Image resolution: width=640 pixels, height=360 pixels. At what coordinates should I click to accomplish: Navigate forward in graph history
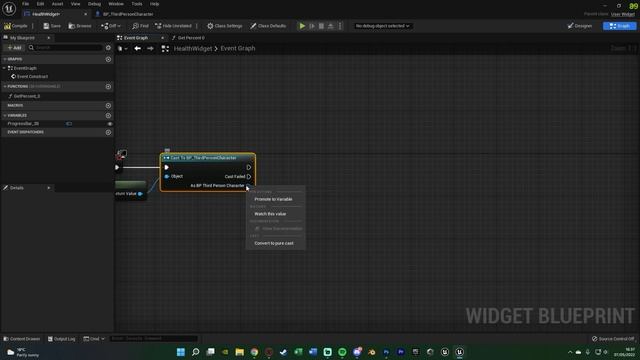(150, 49)
